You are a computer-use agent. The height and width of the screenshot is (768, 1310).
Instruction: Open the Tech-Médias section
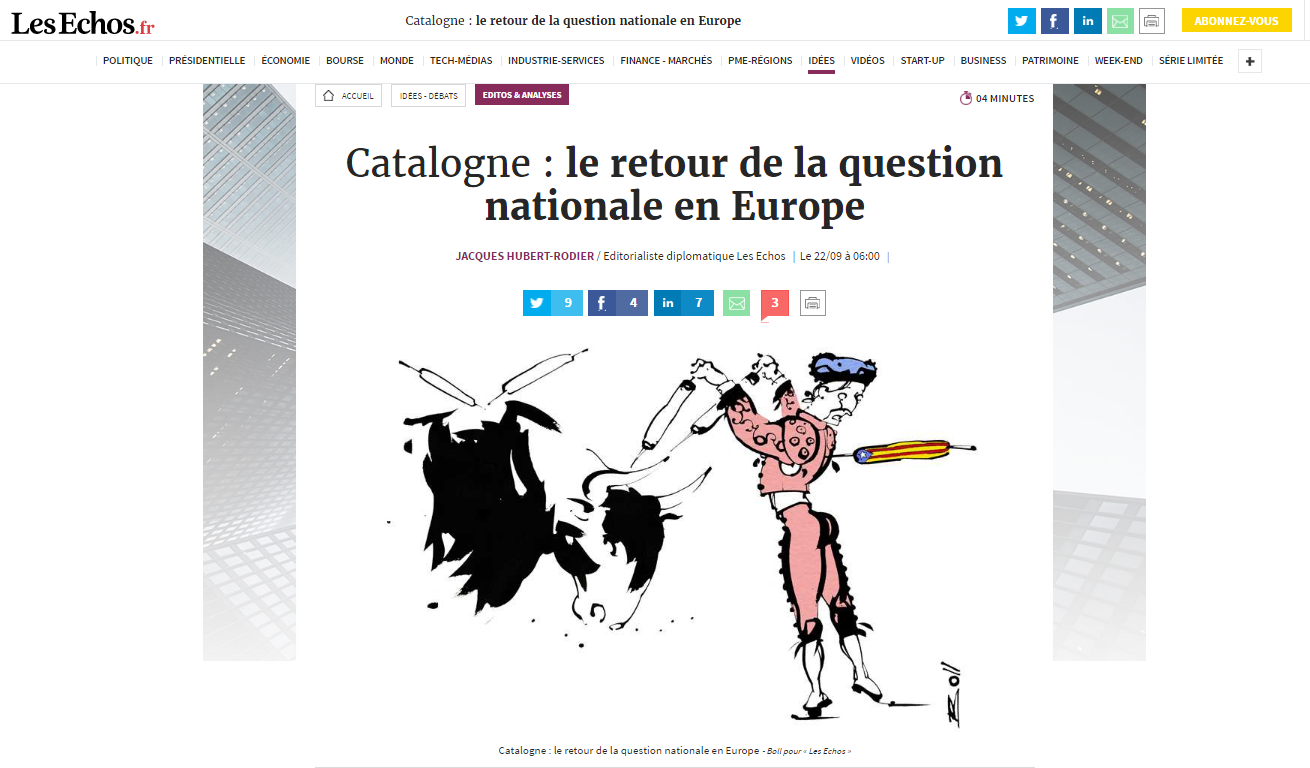pos(461,61)
